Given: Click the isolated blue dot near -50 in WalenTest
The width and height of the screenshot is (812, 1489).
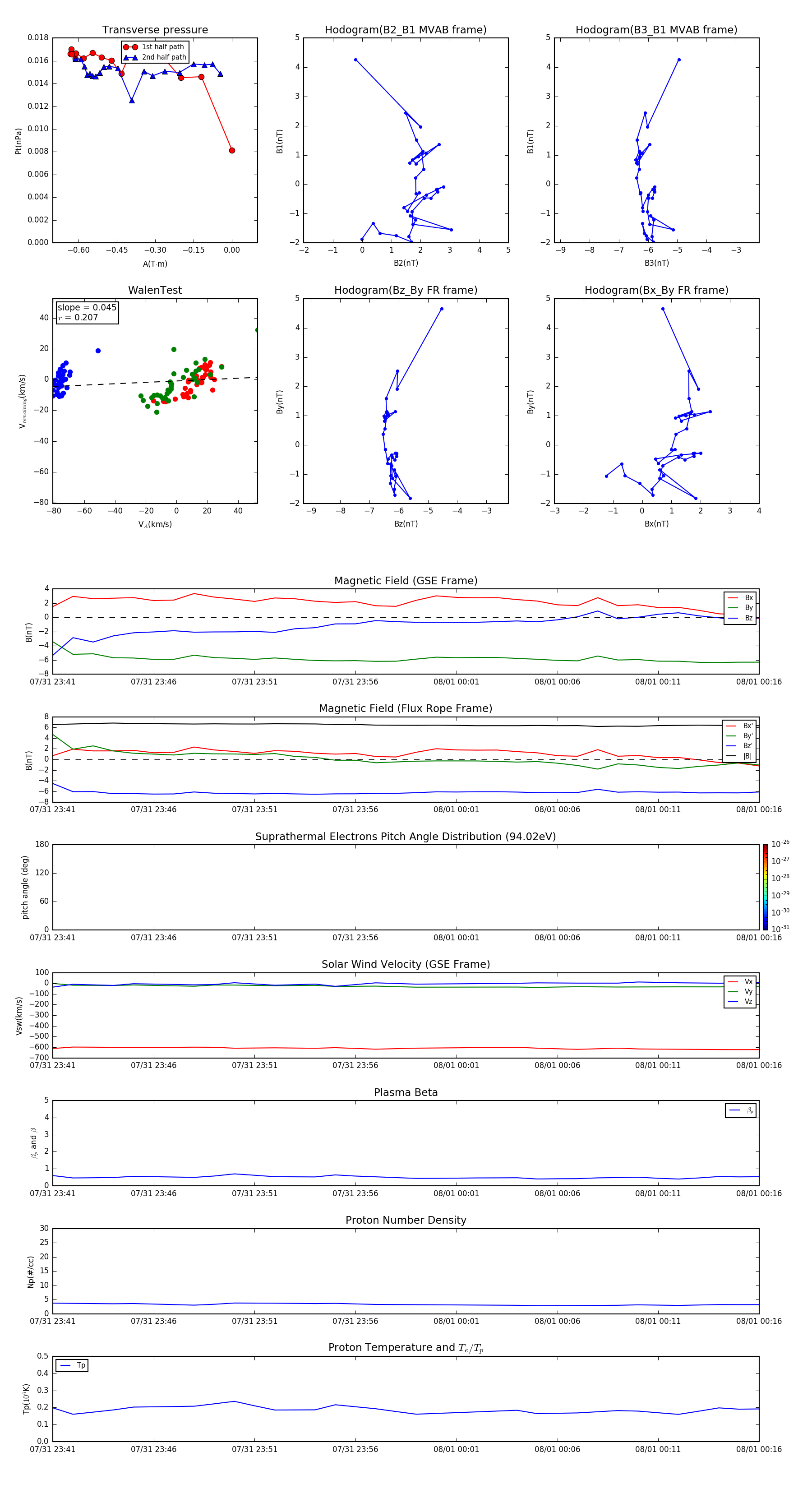Looking at the screenshot, I should point(98,351).
